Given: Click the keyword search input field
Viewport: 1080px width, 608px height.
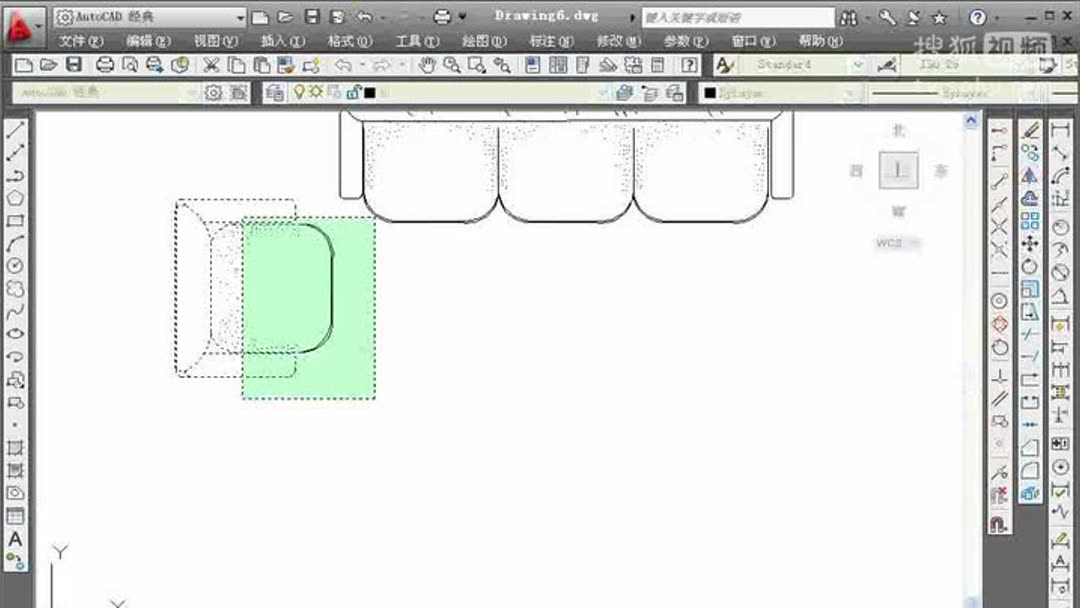Looking at the screenshot, I should point(738,17).
